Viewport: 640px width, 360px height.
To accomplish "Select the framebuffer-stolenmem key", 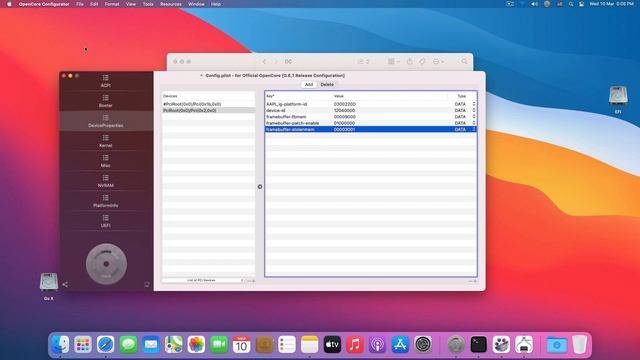I will click(x=290, y=129).
